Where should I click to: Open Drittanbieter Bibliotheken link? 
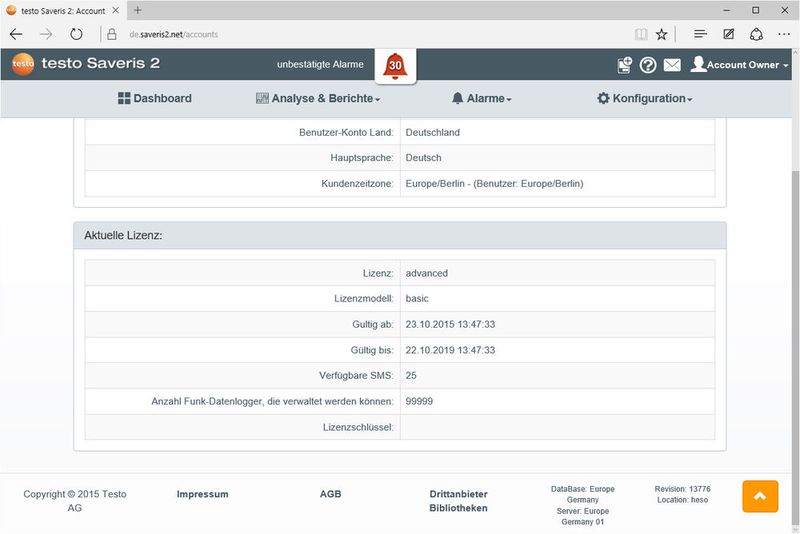click(x=459, y=501)
